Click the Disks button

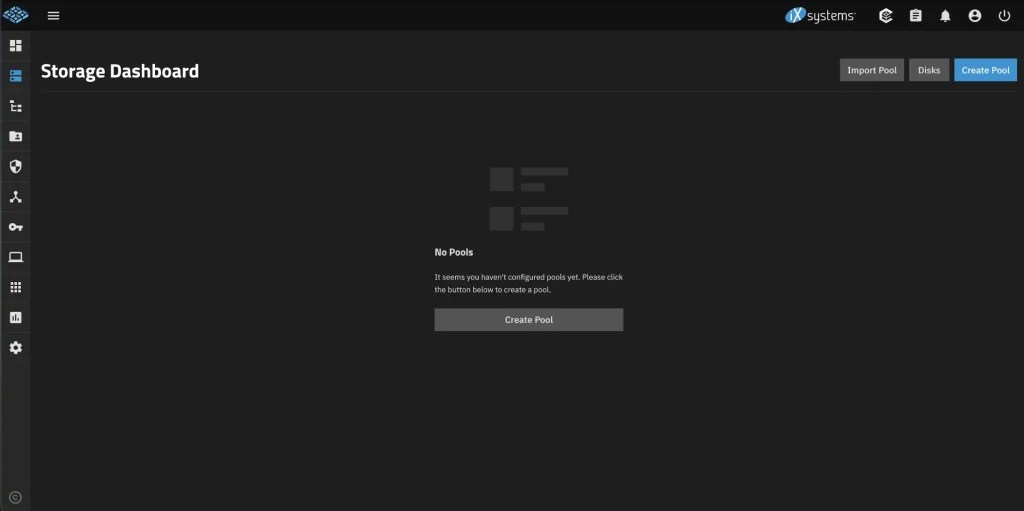(x=929, y=70)
